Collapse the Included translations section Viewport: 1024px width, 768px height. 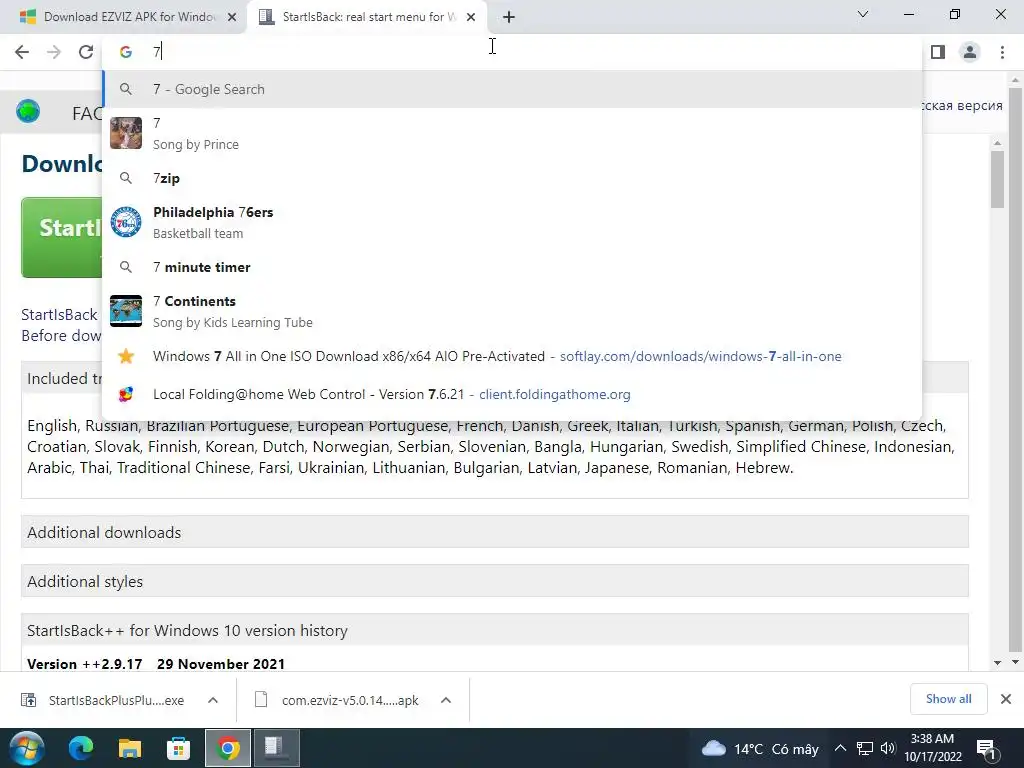point(63,379)
